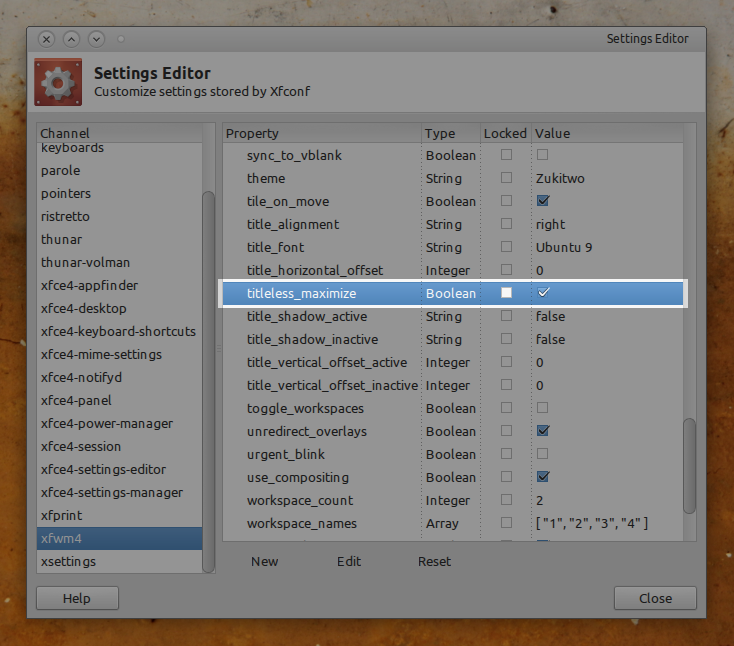
Task: Disable the unredirect_overlays value checkbox
Action: (x=543, y=431)
